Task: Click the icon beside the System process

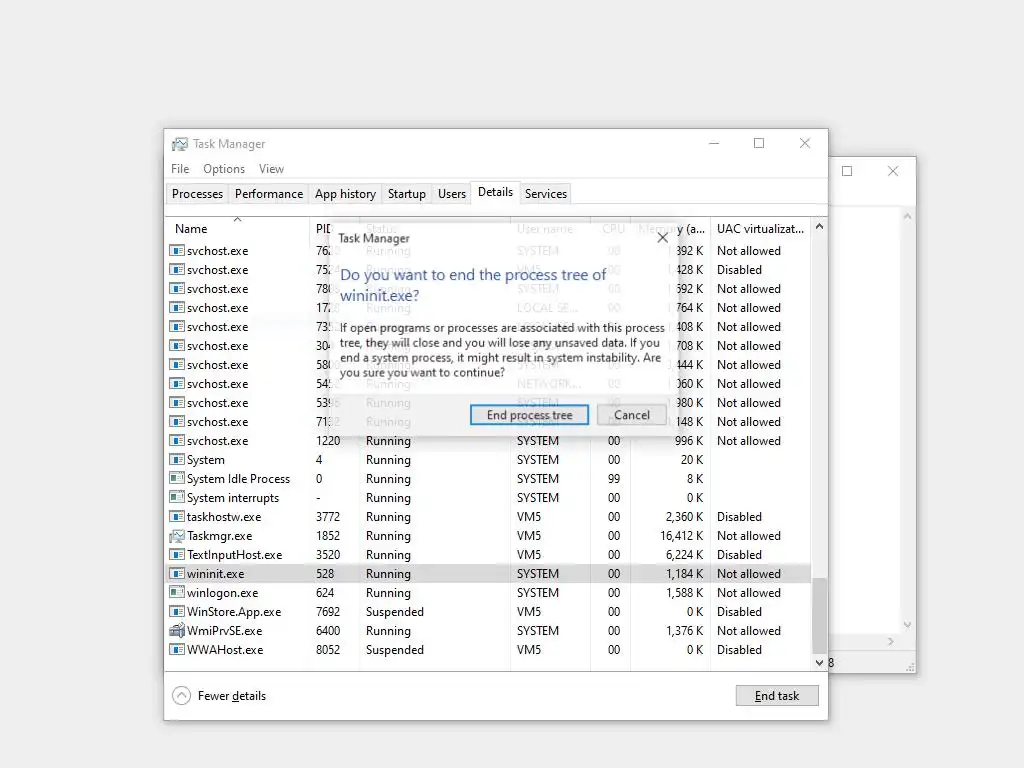Action: (x=176, y=460)
